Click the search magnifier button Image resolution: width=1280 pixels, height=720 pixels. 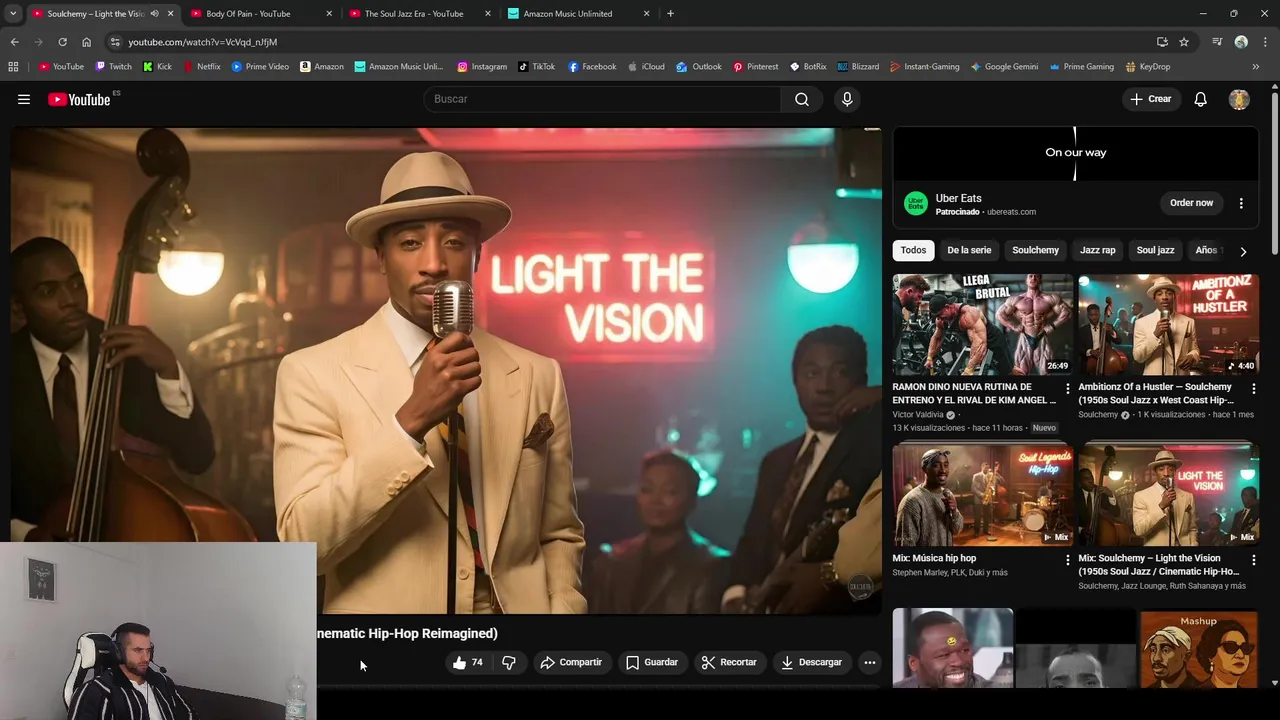(801, 99)
